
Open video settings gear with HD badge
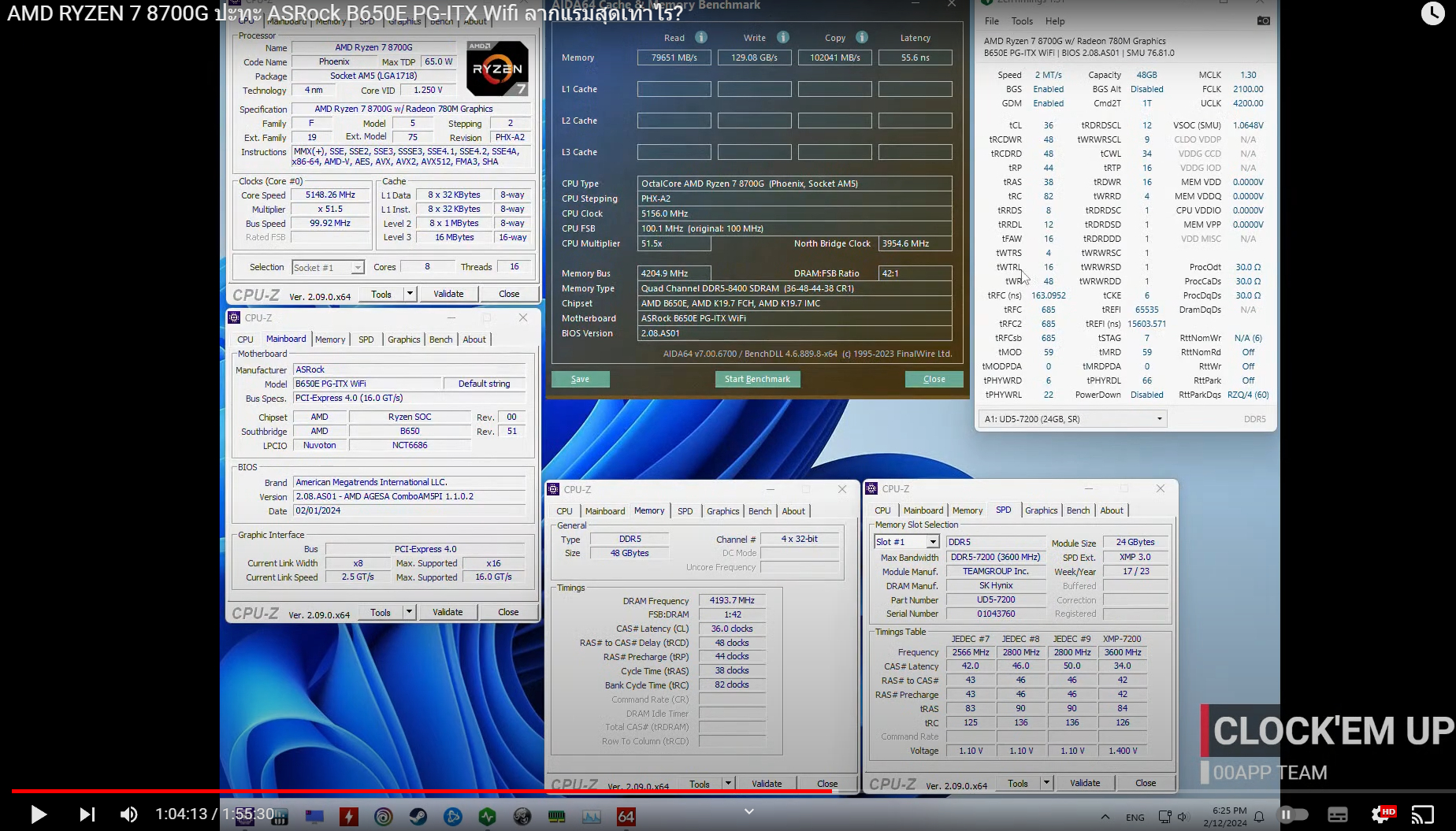click(1382, 814)
